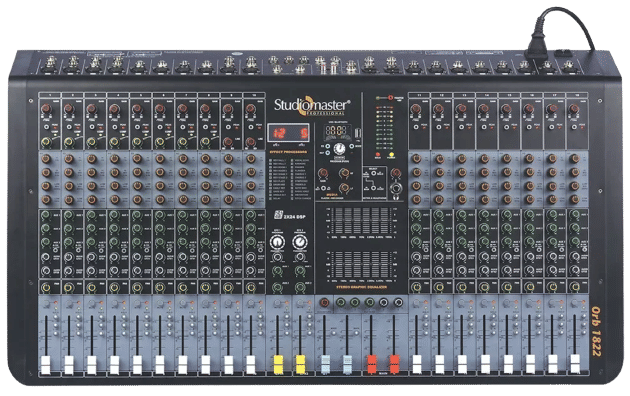630x396 pixels.
Task: Turn channel 1 gain knob at top-left
Action: coord(46,108)
